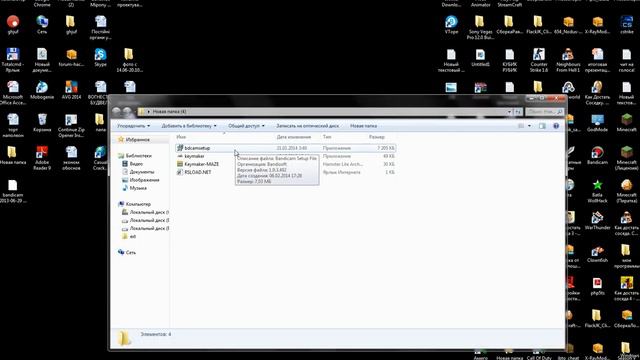Select the Mobogenie desktop icon
This screenshot has width=640, height=360.
pyautogui.click(x=42, y=90)
